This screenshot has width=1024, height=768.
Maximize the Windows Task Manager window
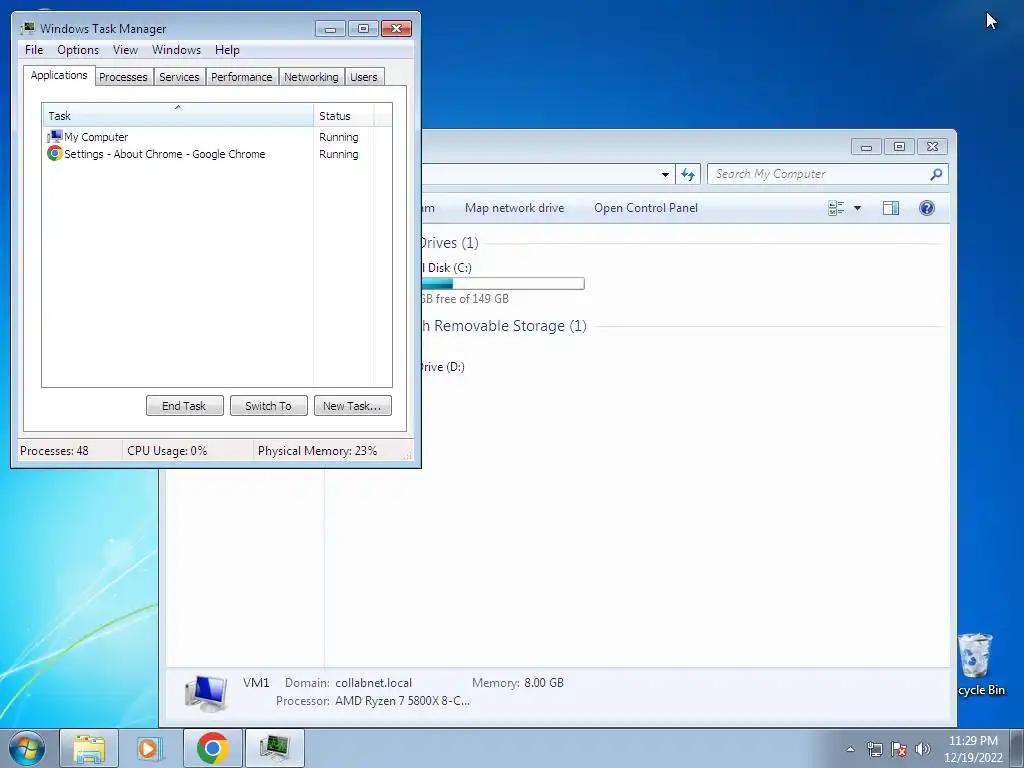[x=363, y=29]
